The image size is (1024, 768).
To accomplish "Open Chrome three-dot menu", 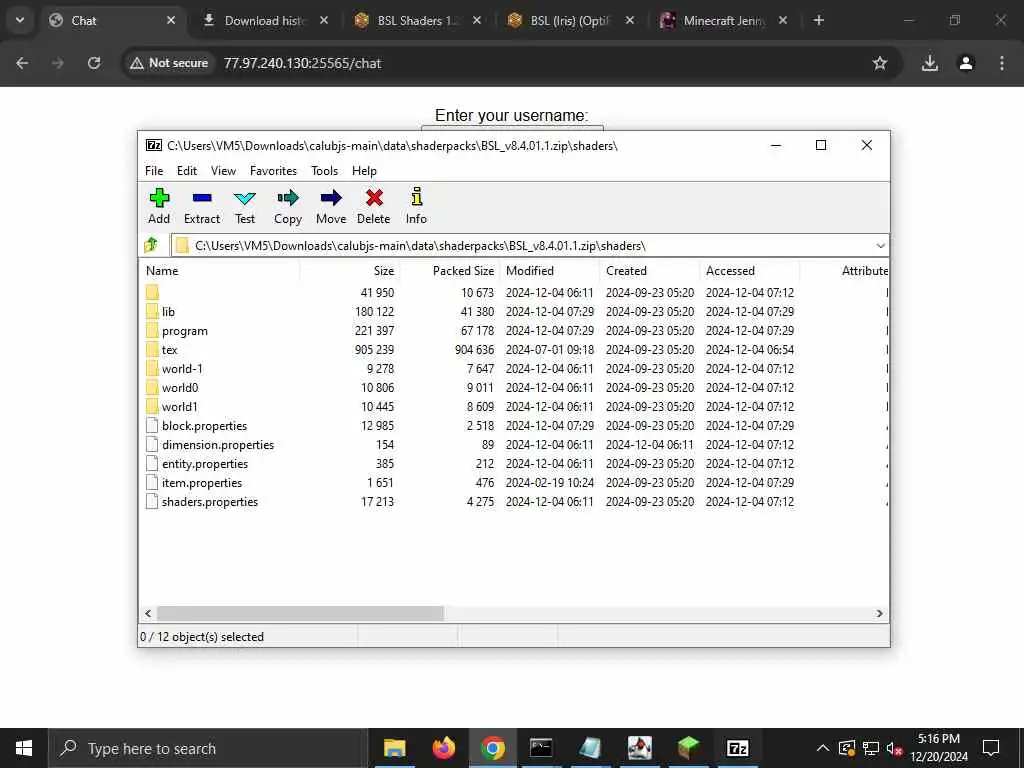I will click(1002, 63).
